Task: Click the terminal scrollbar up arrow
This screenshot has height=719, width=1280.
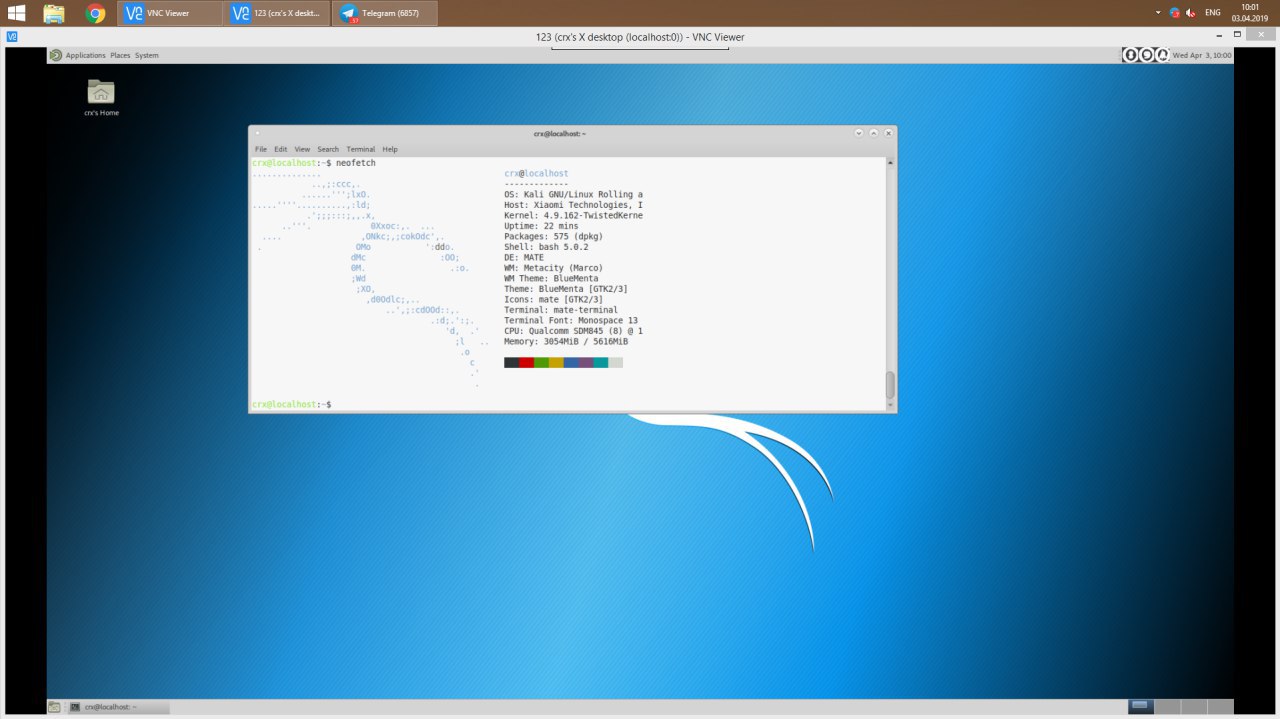Action: coord(890,161)
